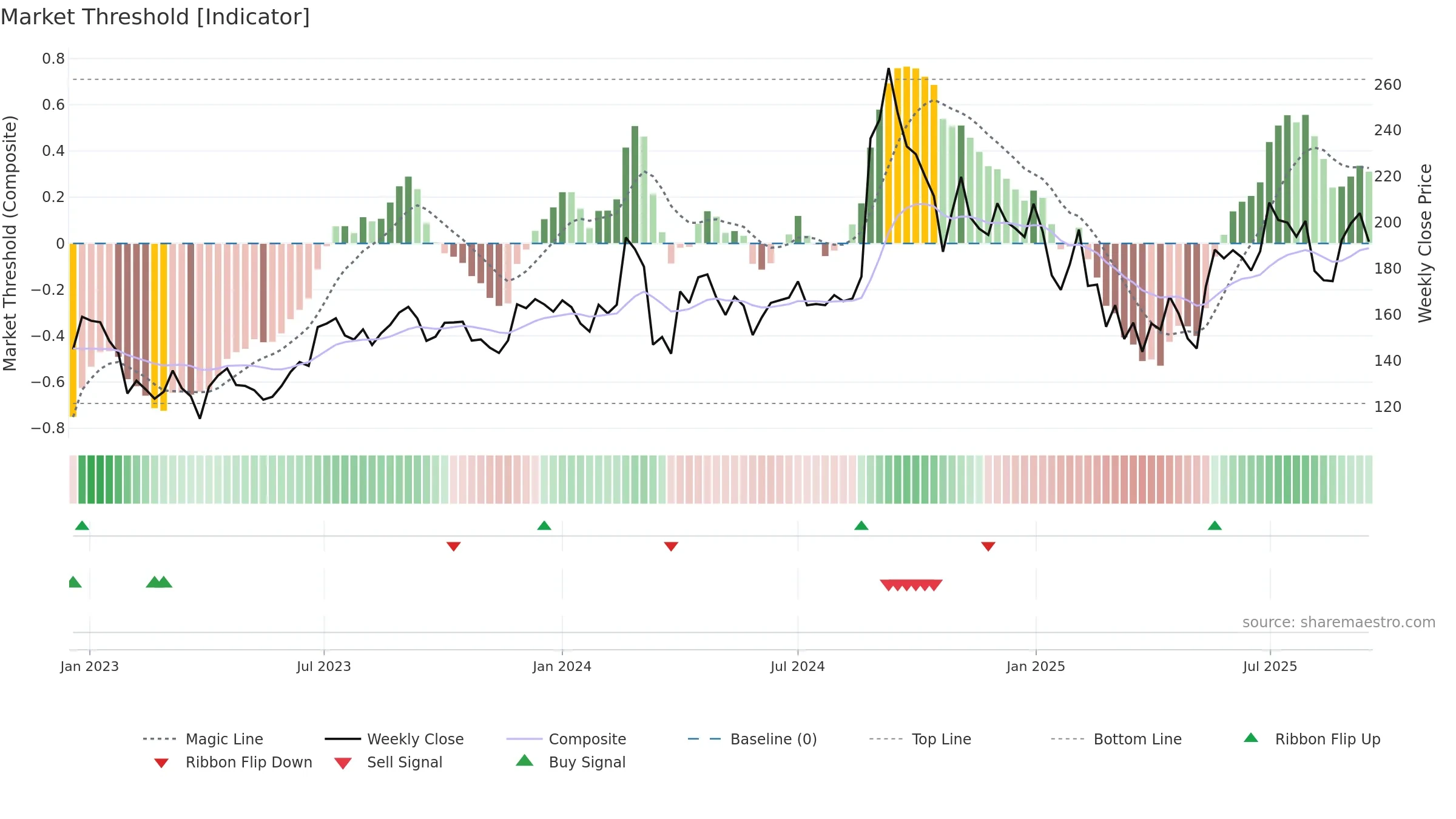Viewport: 1456px width, 819px height.
Task: Toggle the Sell Signal legend entry
Action: tap(388, 762)
